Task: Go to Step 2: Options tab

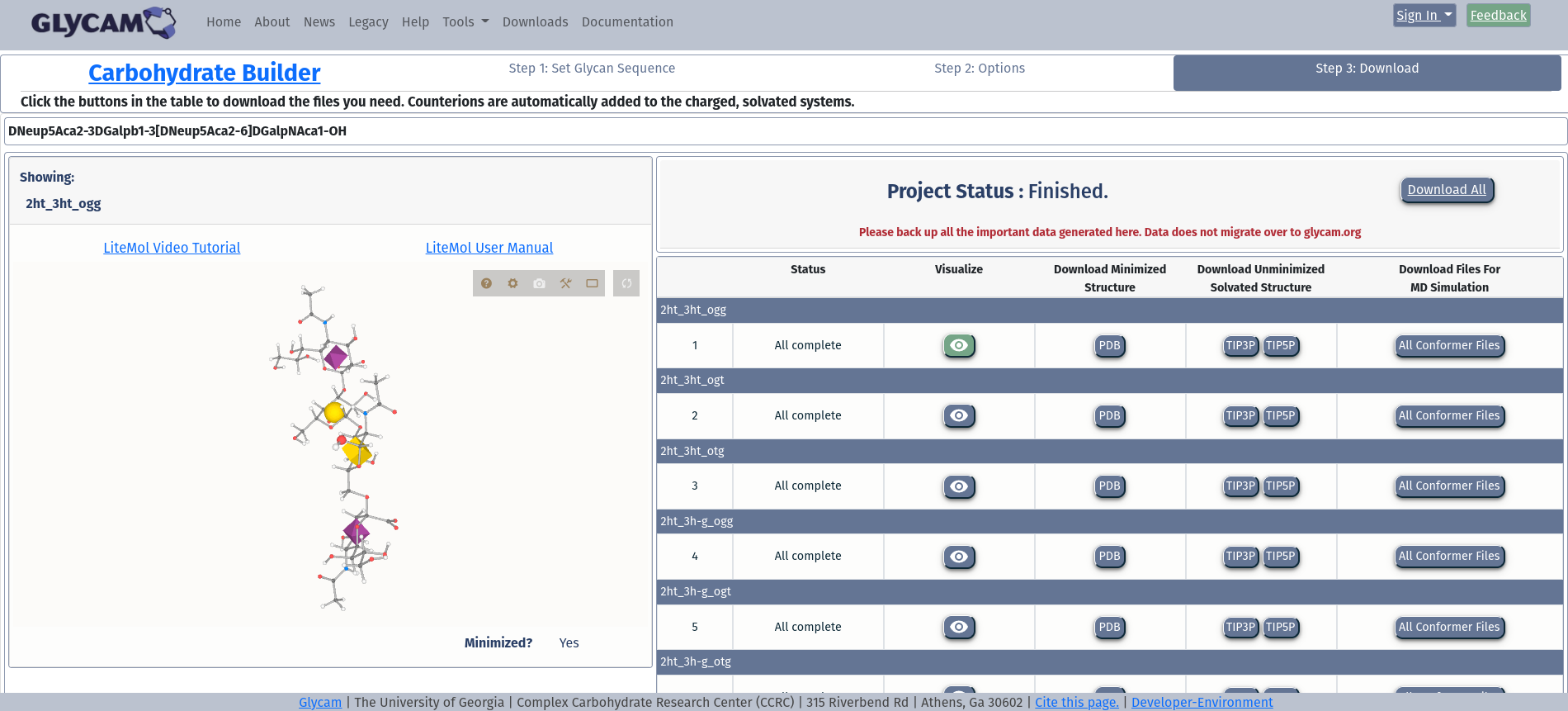Action: pyautogui.click(x=980, y=69)
